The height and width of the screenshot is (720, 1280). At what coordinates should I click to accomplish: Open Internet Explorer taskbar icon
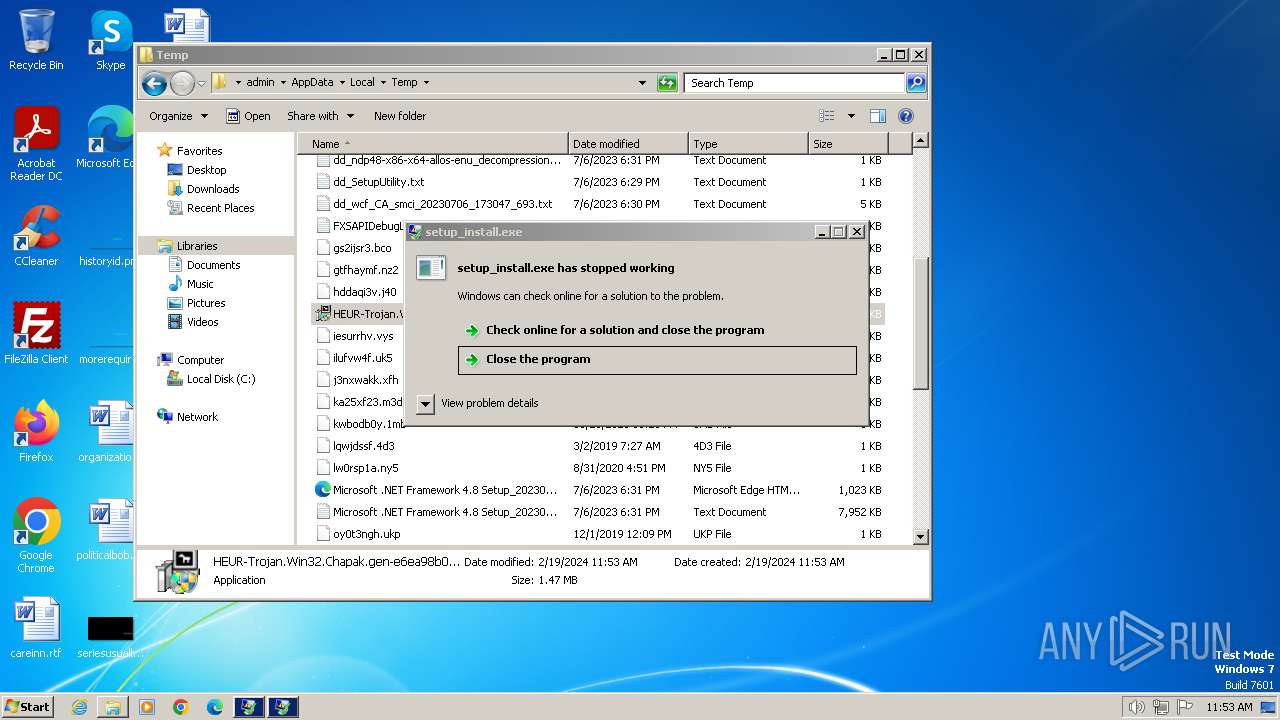[x=79, y=707]
